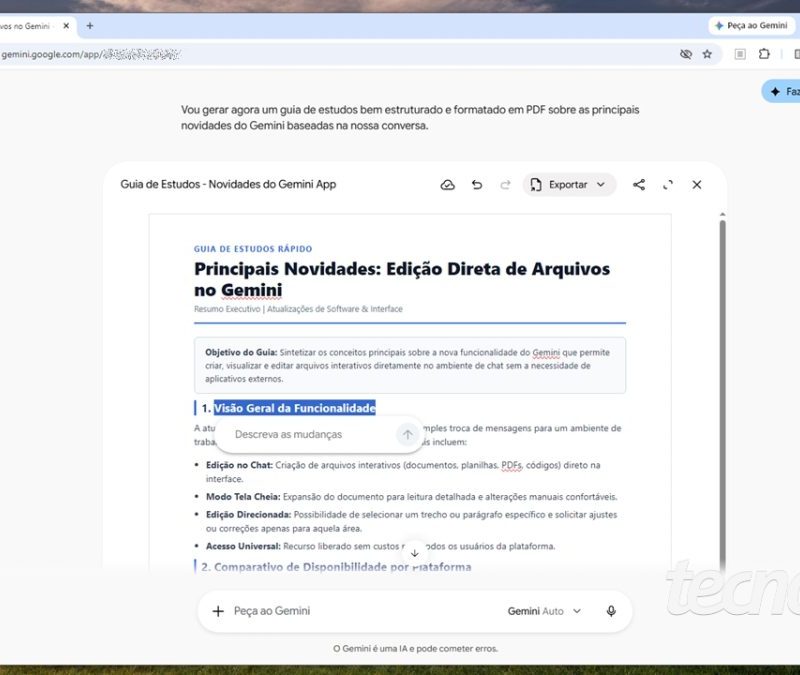The width and height of the screenshot is (800, 675).
Task: Open the browser extensions puzzle icon
Action: (764, 54)
